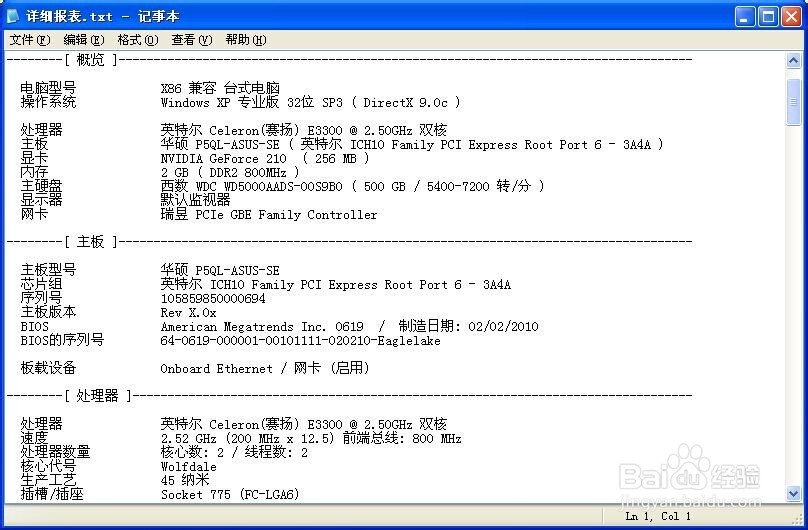Maximize the Notepad window
Viewport: 808px width, 530px height.
[x=768, y=17]
